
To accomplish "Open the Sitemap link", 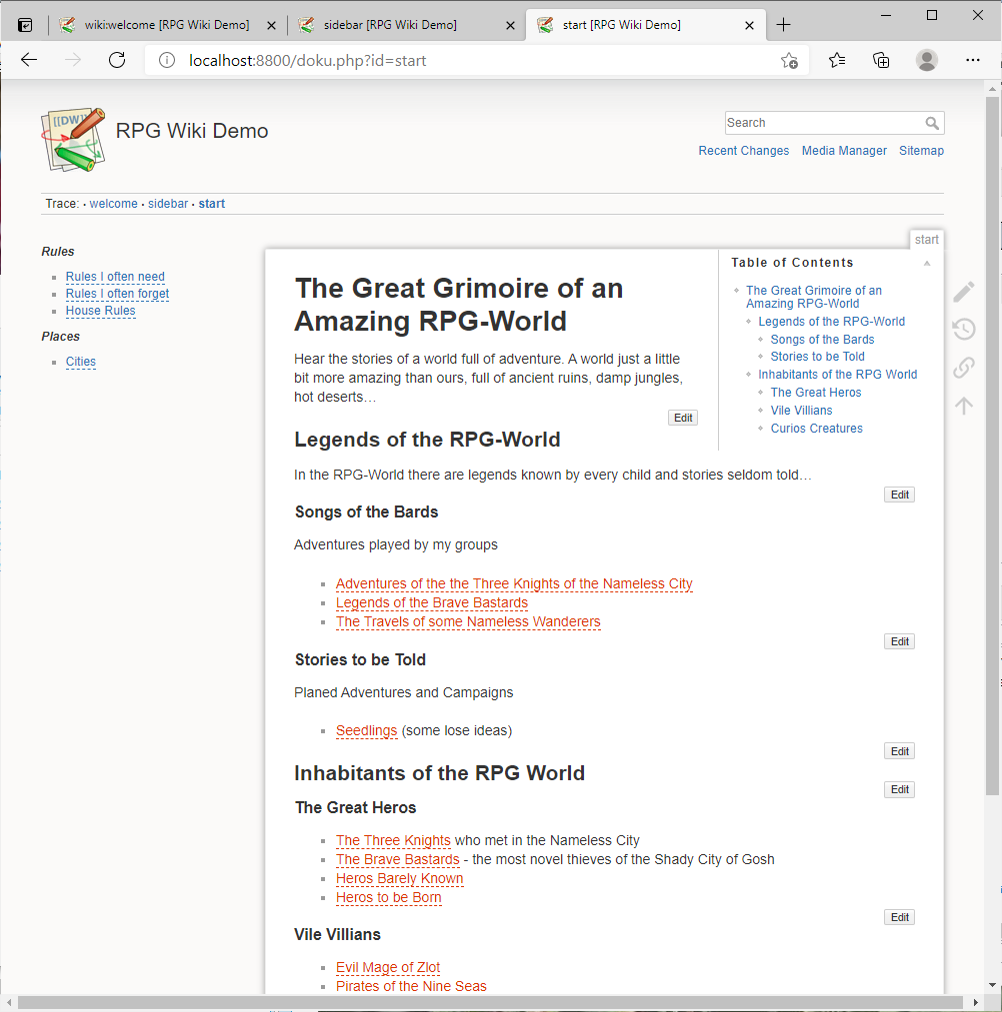I will (921, 150).
